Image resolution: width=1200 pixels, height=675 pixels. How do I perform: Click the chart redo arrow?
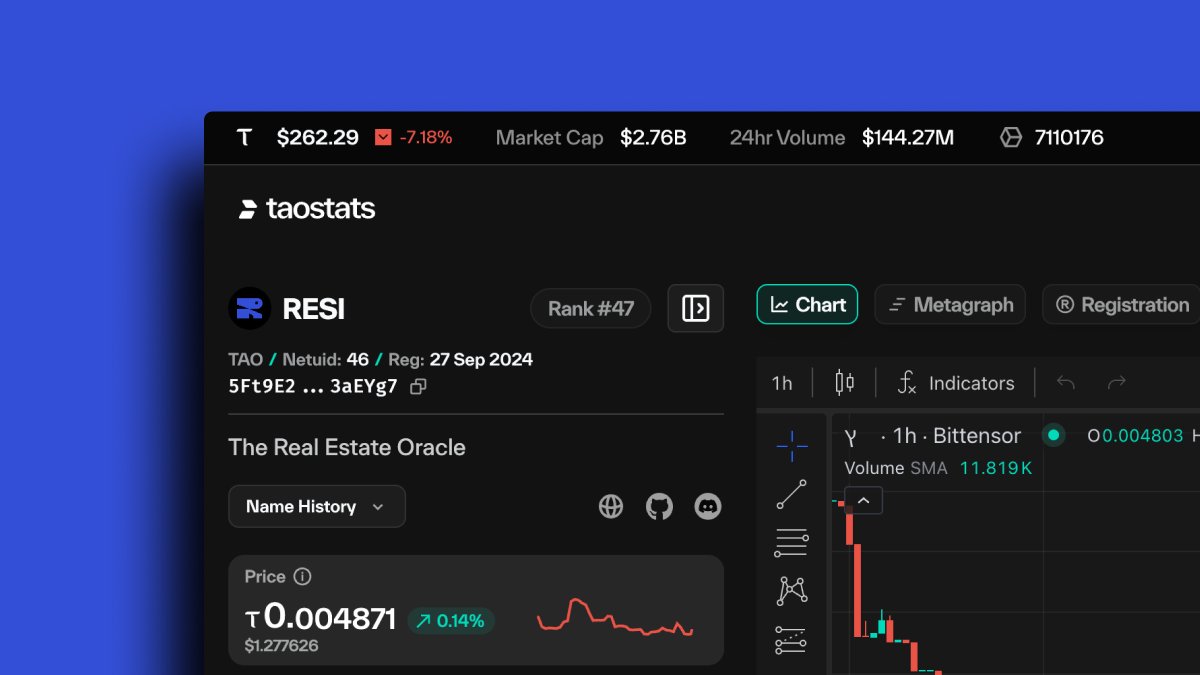coord(1117,383)
